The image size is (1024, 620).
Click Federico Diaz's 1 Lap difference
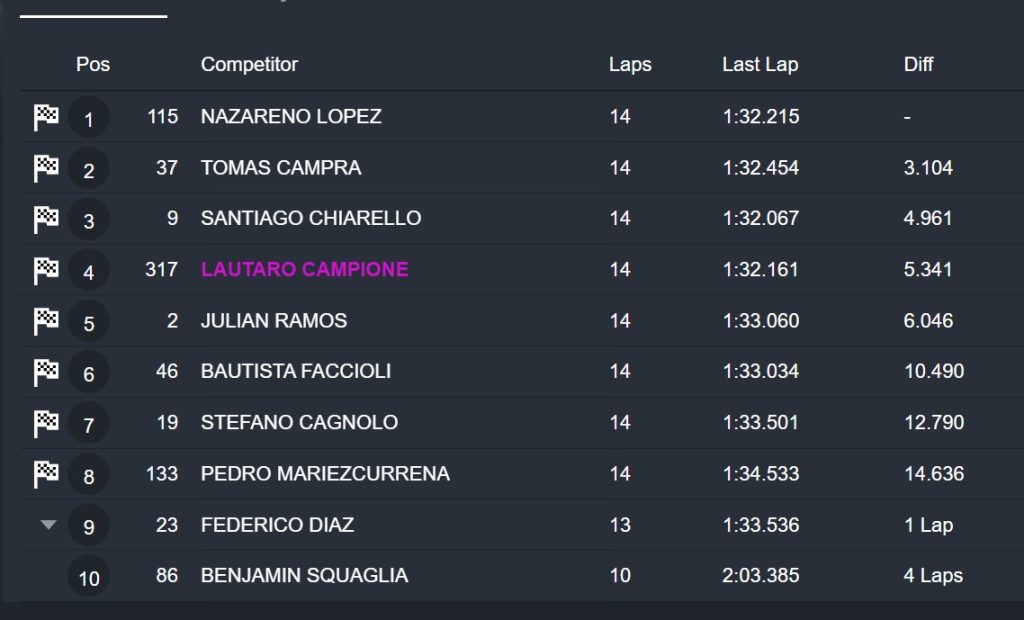928,524
